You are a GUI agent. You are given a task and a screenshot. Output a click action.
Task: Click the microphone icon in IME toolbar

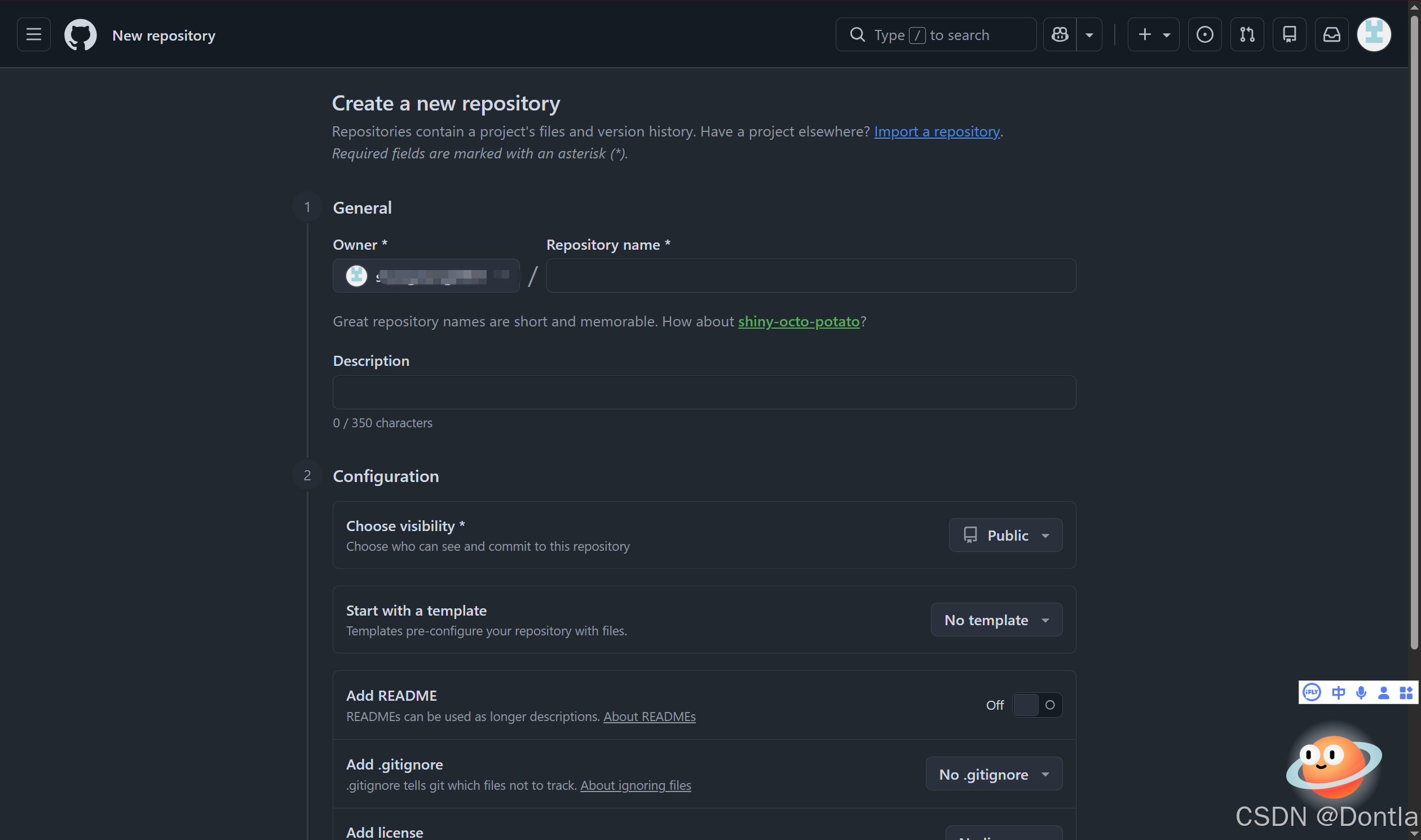(1362, 692)
